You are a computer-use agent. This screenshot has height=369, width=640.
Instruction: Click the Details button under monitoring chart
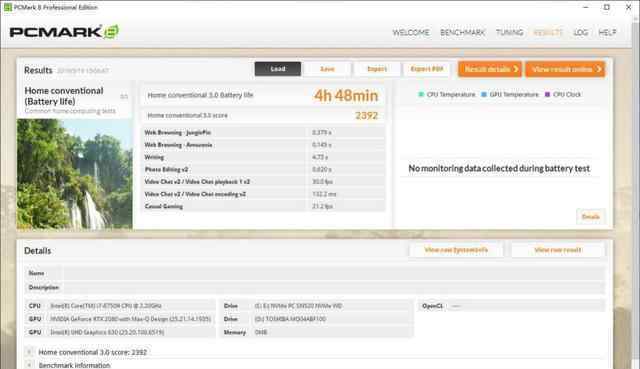[591, 216]
